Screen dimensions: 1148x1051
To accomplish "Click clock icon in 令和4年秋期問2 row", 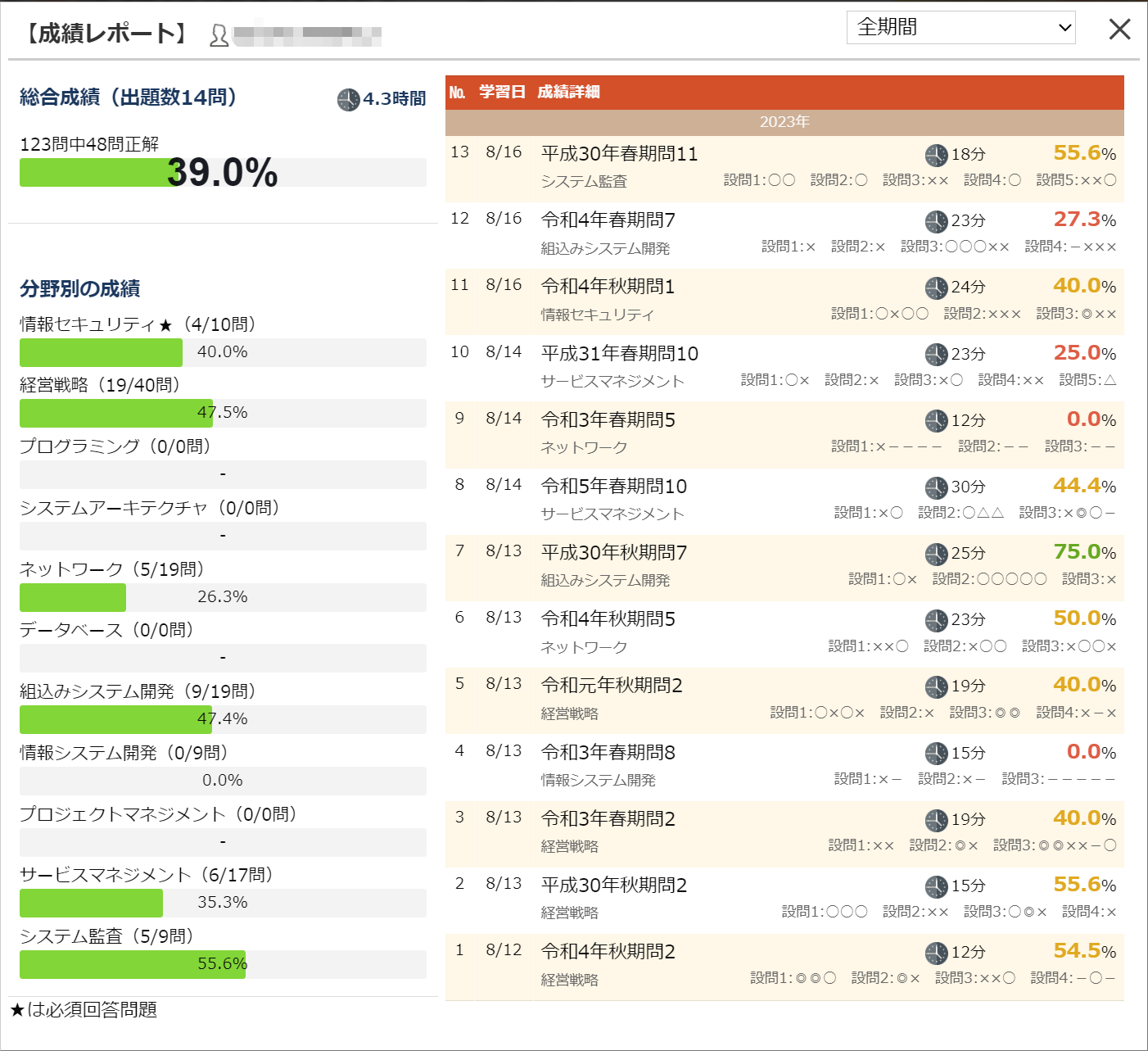I will point(936,953).
